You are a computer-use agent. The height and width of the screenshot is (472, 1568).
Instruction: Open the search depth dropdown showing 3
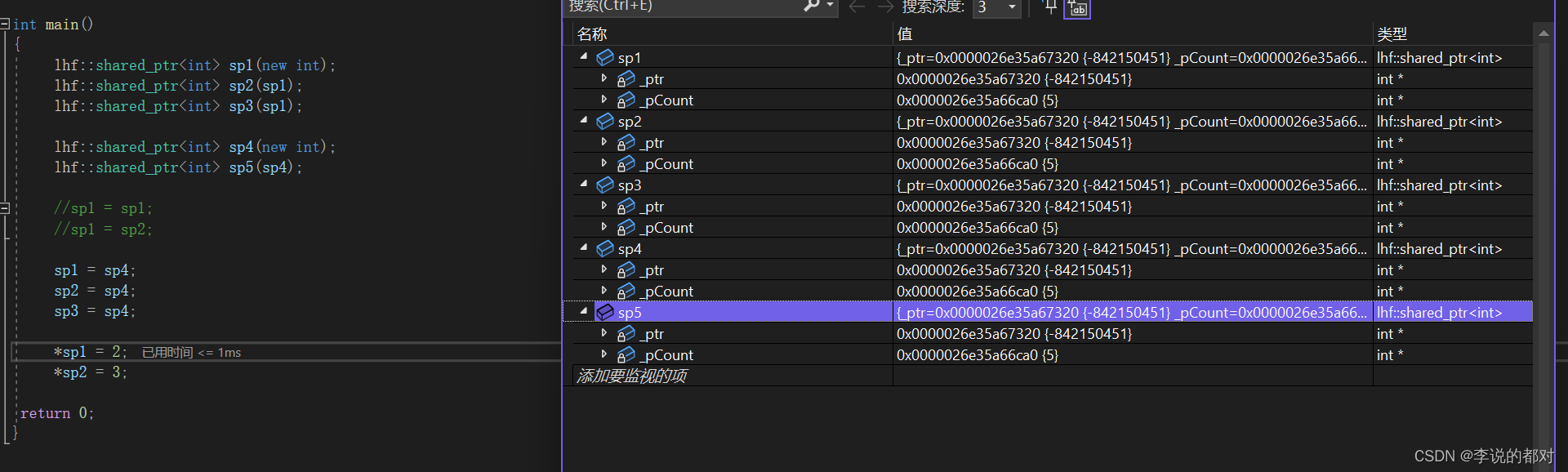(997, 7)
